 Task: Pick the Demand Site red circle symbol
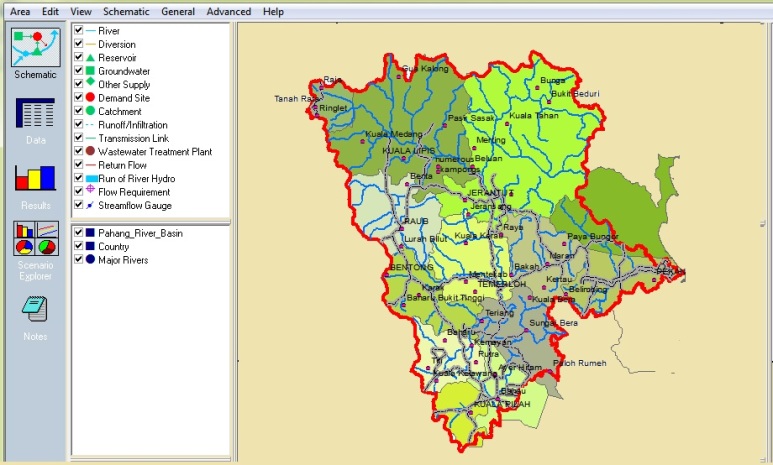point(91,98)
